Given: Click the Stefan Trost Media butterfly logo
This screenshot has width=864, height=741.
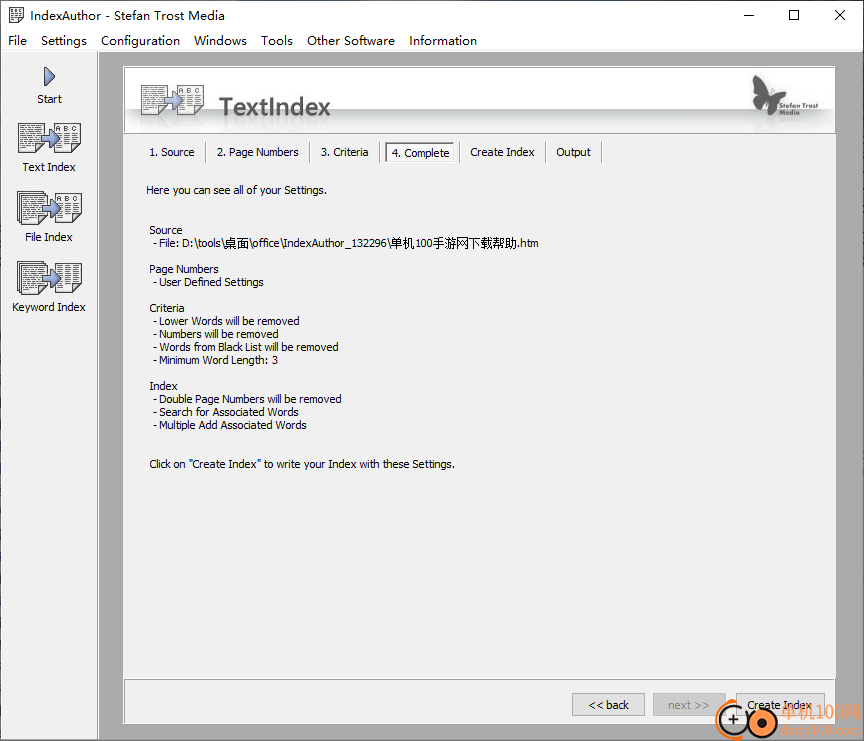Looking at the screenshot, I should (x=785, y=96).
